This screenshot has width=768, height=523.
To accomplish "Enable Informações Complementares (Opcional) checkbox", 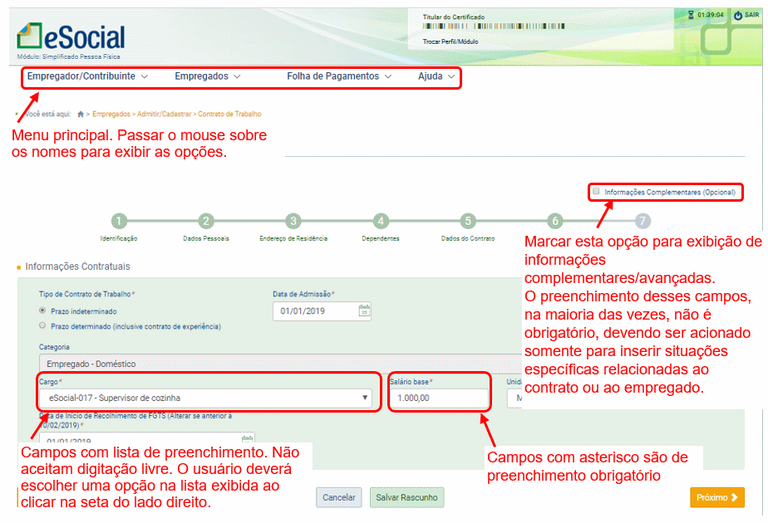I will (x=596, y=191).
